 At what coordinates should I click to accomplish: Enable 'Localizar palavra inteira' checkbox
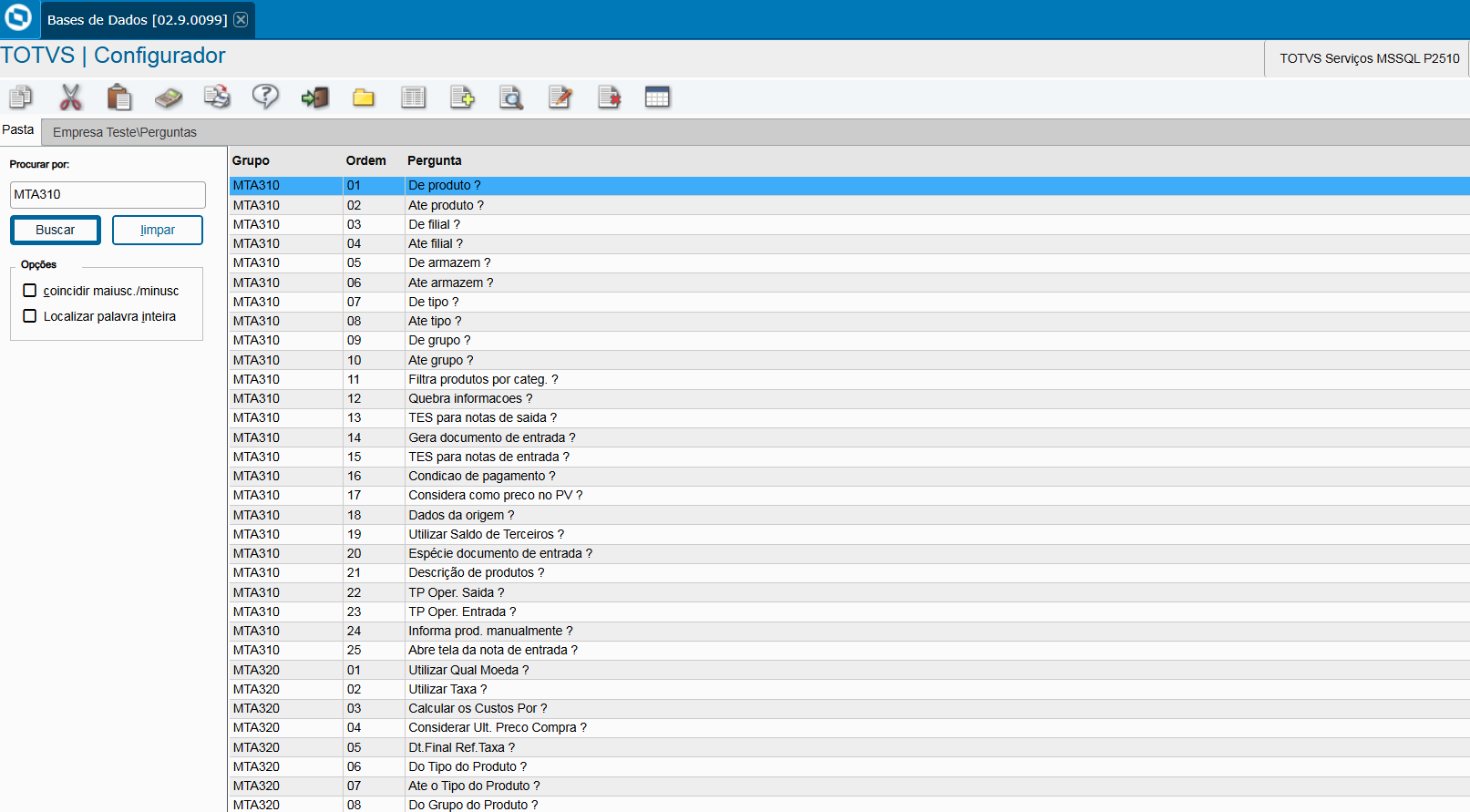coord(30,316)
